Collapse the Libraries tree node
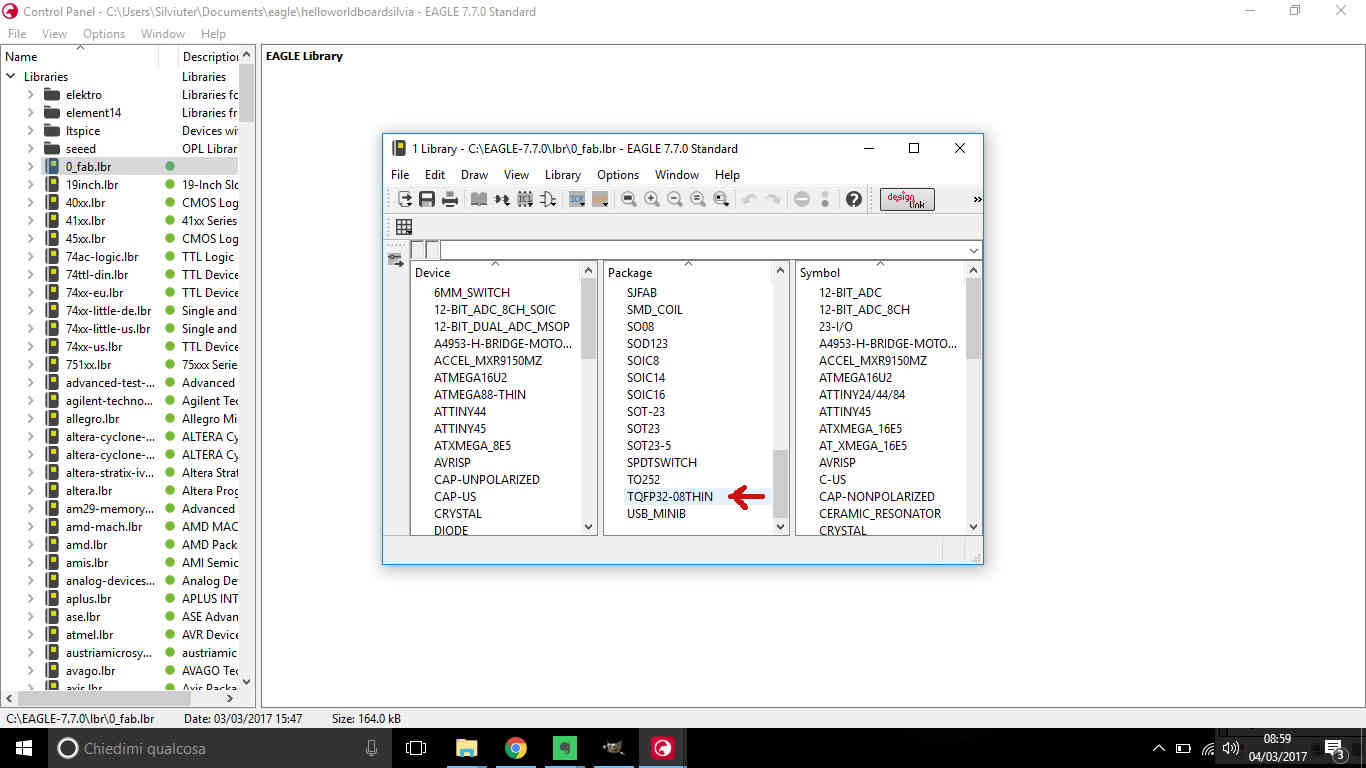 (x=11, y=76)
